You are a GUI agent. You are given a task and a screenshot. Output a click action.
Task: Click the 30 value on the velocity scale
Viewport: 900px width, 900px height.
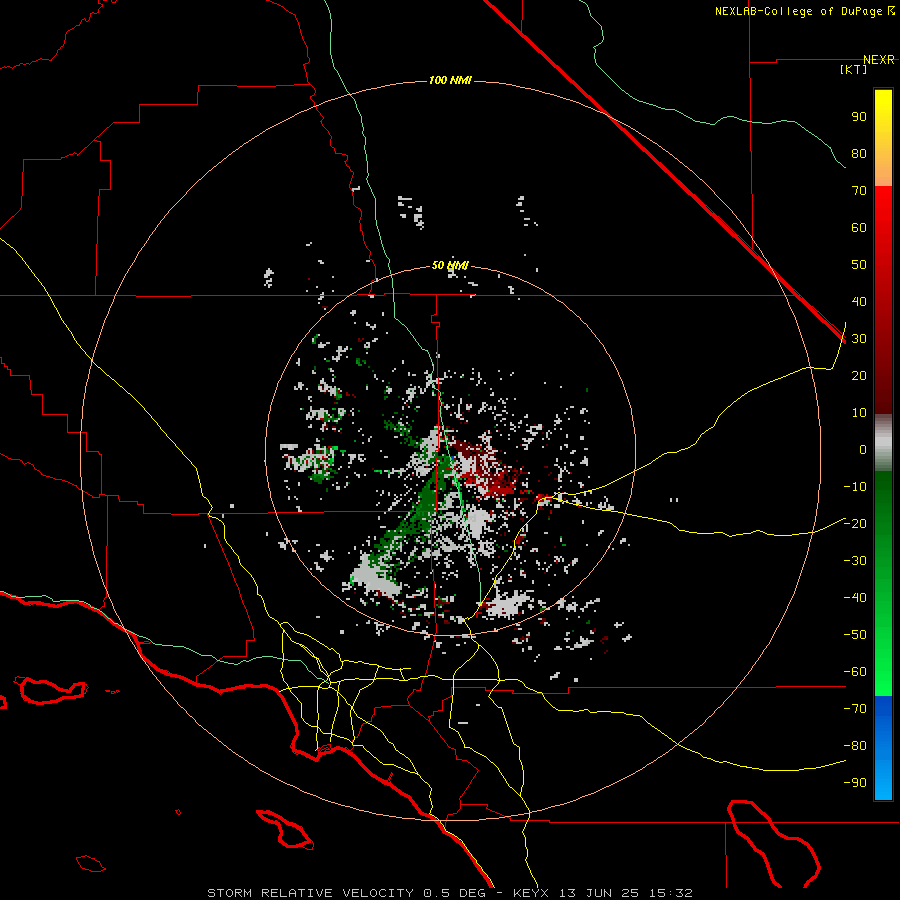coord(859,339)
